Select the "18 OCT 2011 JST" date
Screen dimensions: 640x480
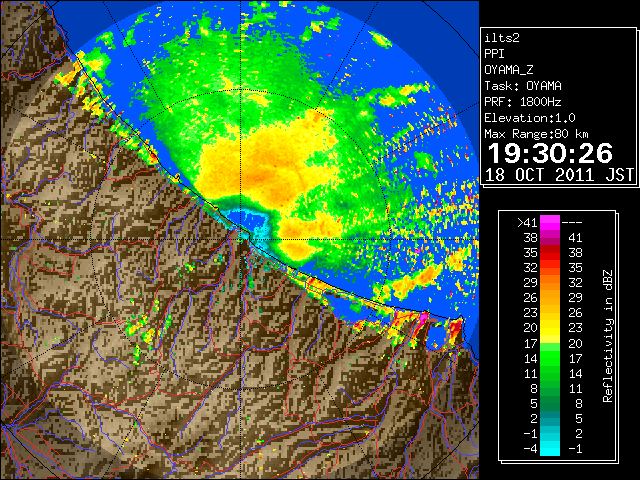coord(560,175)
